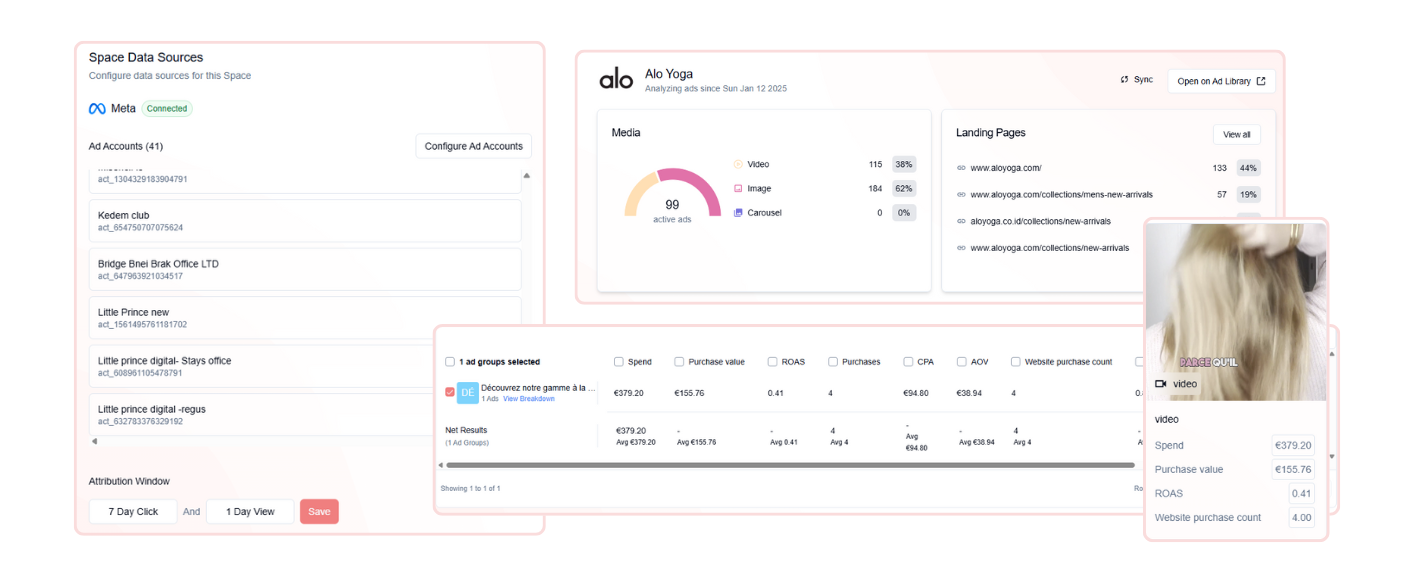Click the Connected status badge
Image resolution: width=1414 pixels, height=583 pixels.
click(x=167, y=109)
